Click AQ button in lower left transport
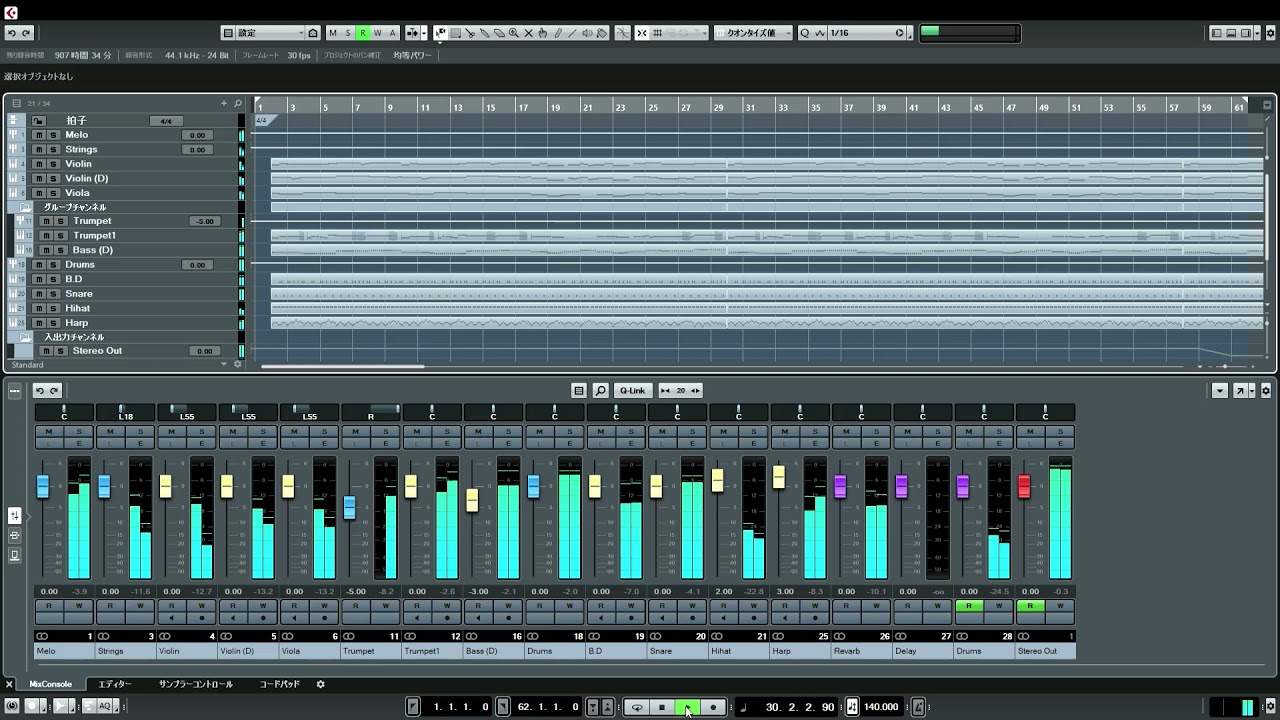Image resolution: width=1280 pixels, height=720 pixels. 104,706
